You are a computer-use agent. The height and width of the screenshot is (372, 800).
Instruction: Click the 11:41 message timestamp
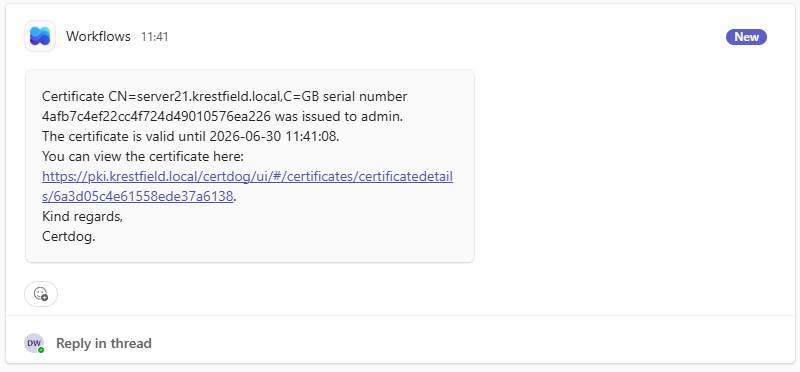155,37
